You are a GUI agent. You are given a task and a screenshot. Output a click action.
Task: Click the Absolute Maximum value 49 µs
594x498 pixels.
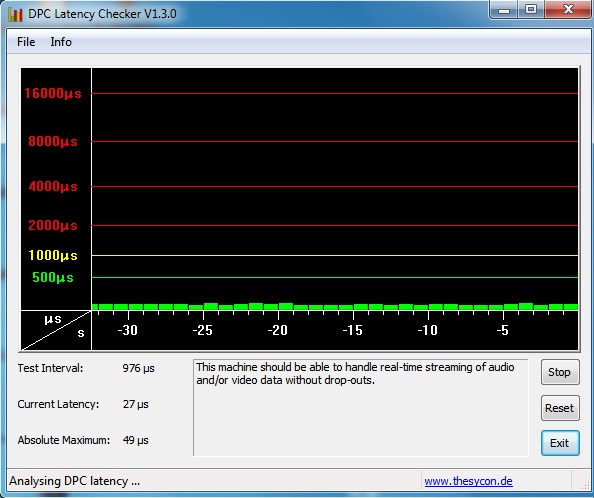[x=136, y=440]
